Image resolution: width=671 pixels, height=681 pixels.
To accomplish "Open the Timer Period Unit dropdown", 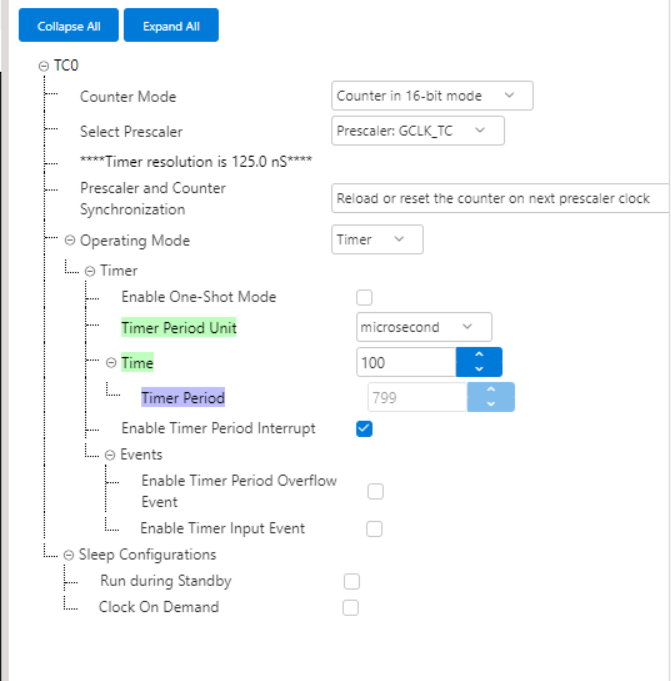I will click(x=424, y=327).
